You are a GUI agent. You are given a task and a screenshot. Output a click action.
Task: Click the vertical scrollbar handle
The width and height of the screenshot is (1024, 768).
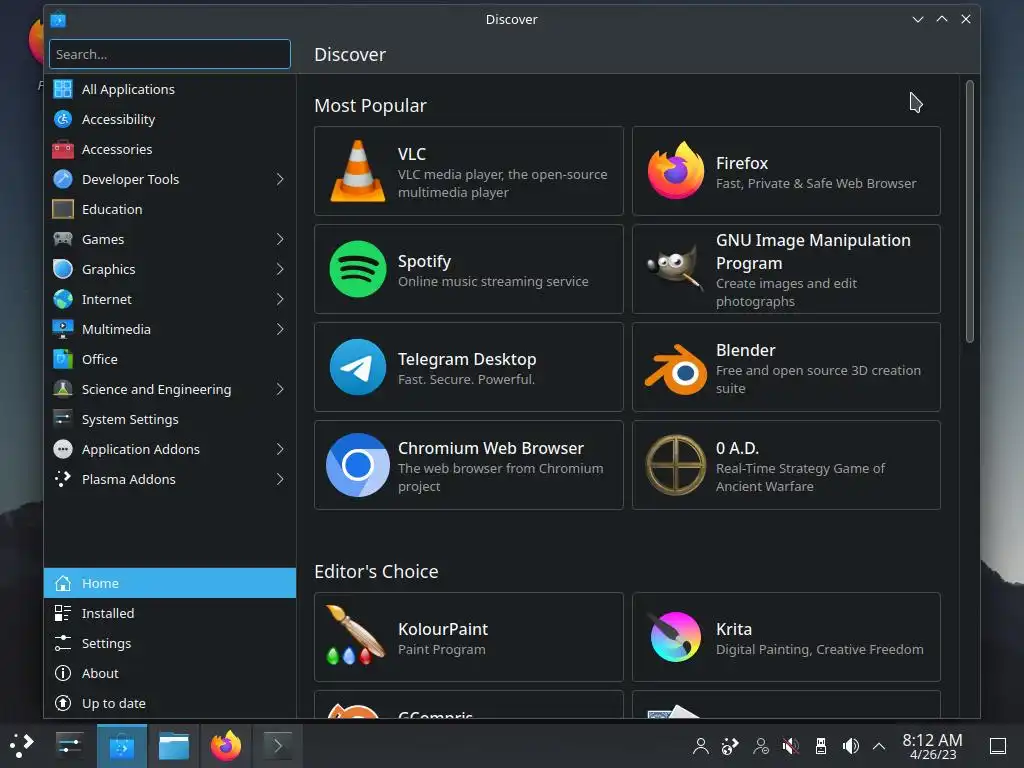tap(970, 211)
